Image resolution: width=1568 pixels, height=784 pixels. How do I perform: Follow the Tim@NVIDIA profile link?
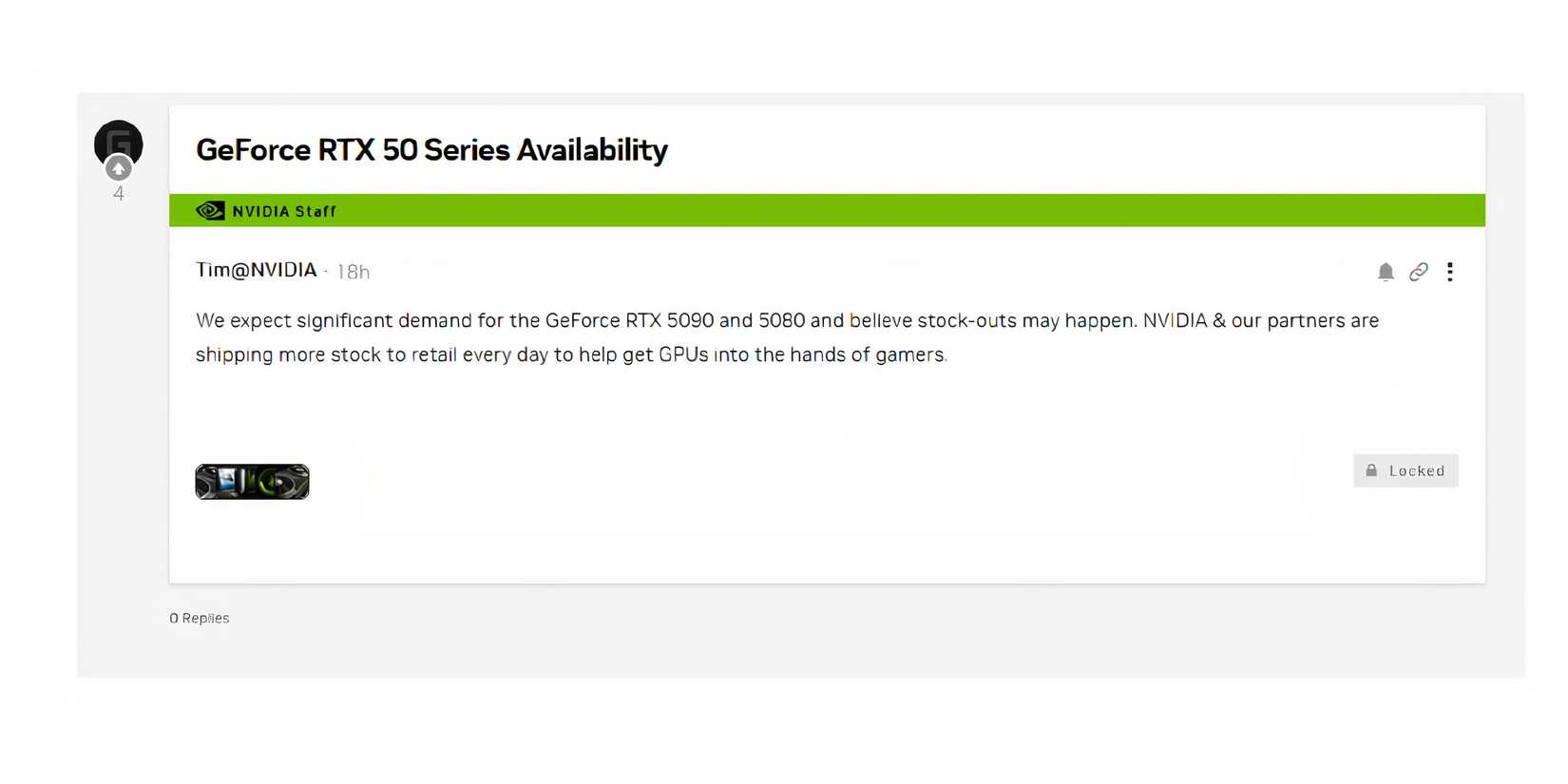(256, 270)
